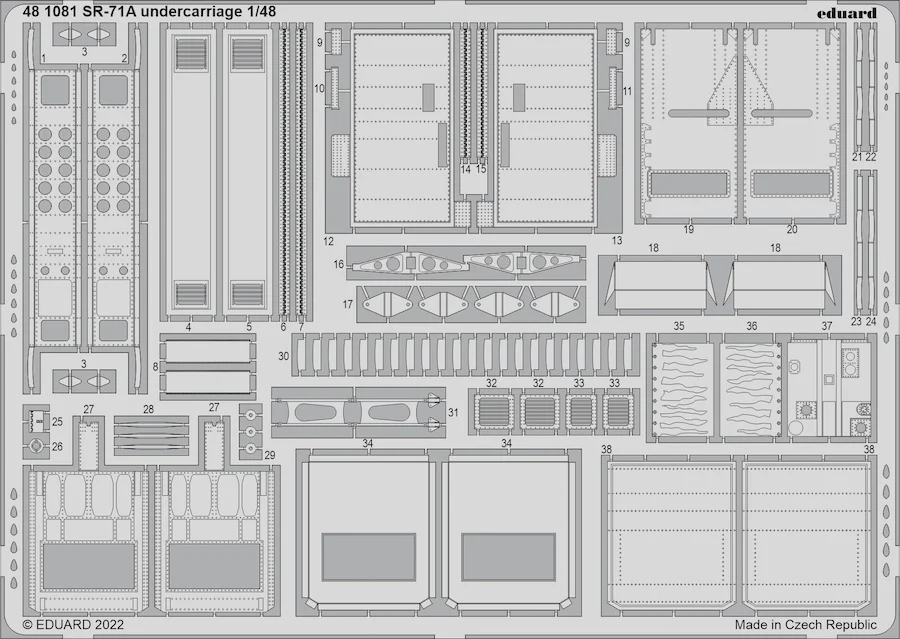Click the number label 24
The height and width of the screenshot is (639, 900).
[871, 322]
